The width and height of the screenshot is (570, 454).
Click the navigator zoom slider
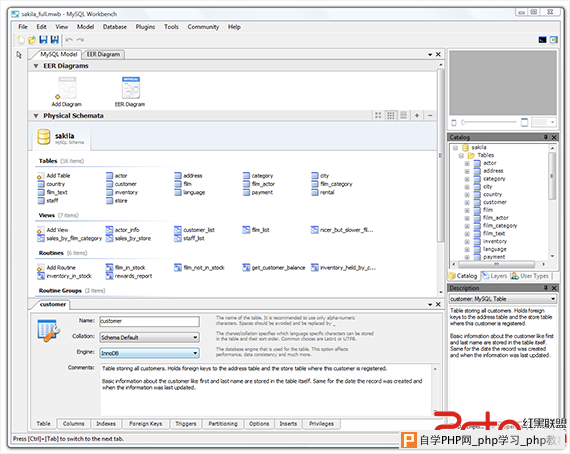click(489, 122)
